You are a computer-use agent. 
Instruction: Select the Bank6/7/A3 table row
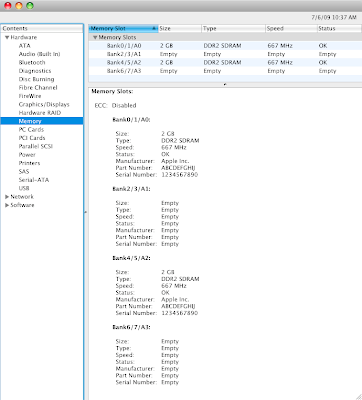tap(225, 71)
